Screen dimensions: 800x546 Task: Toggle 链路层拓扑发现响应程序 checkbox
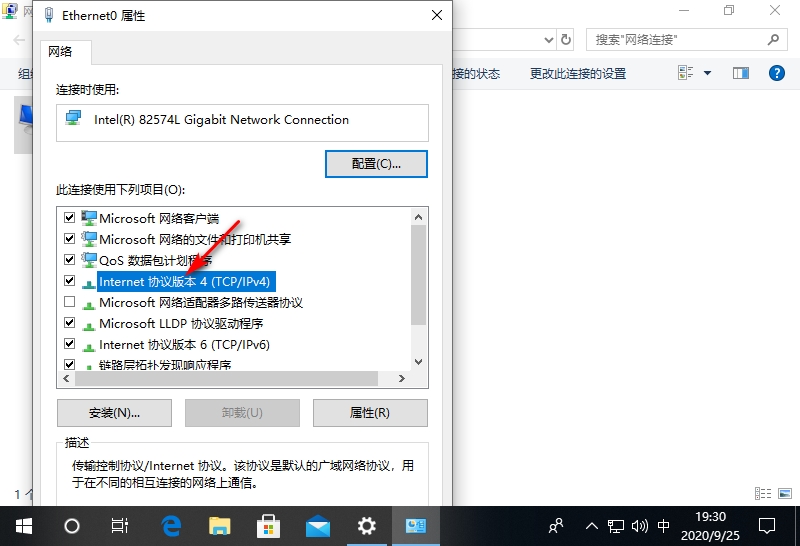pyautogui.click(x=69, y=364)
